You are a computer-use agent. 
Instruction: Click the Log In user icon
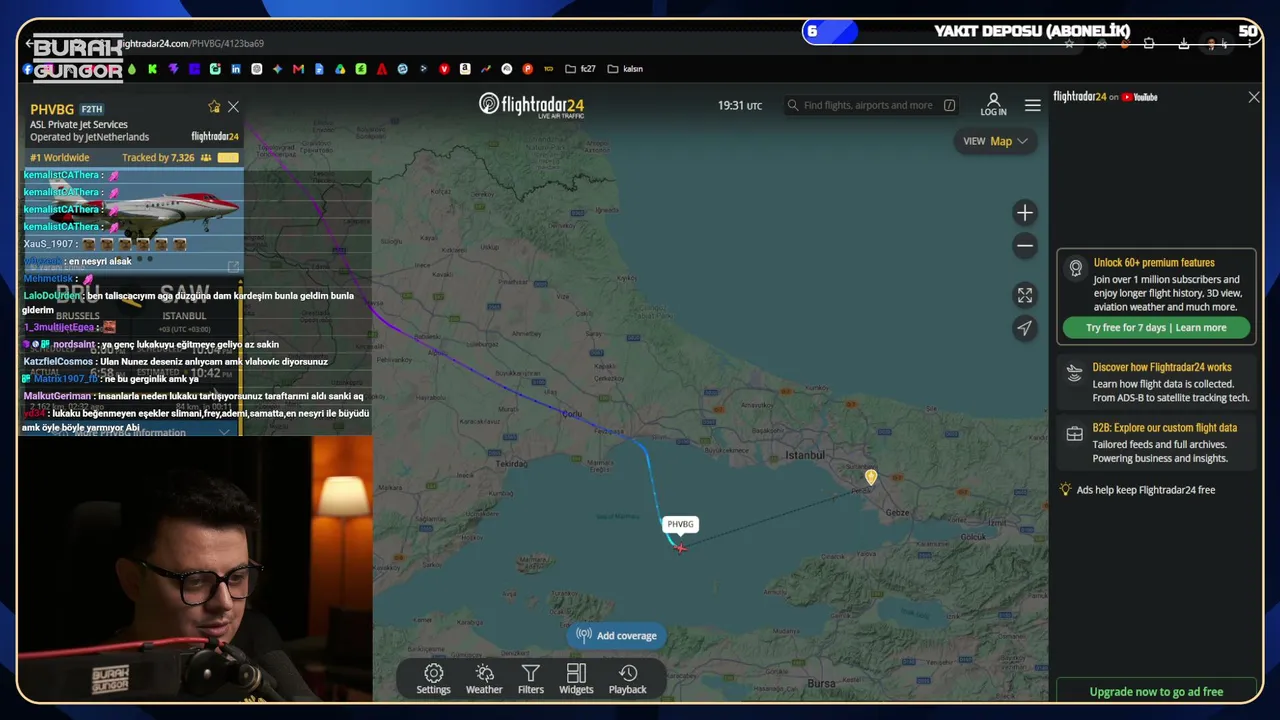pyautogui.click(x=993, y=105)
